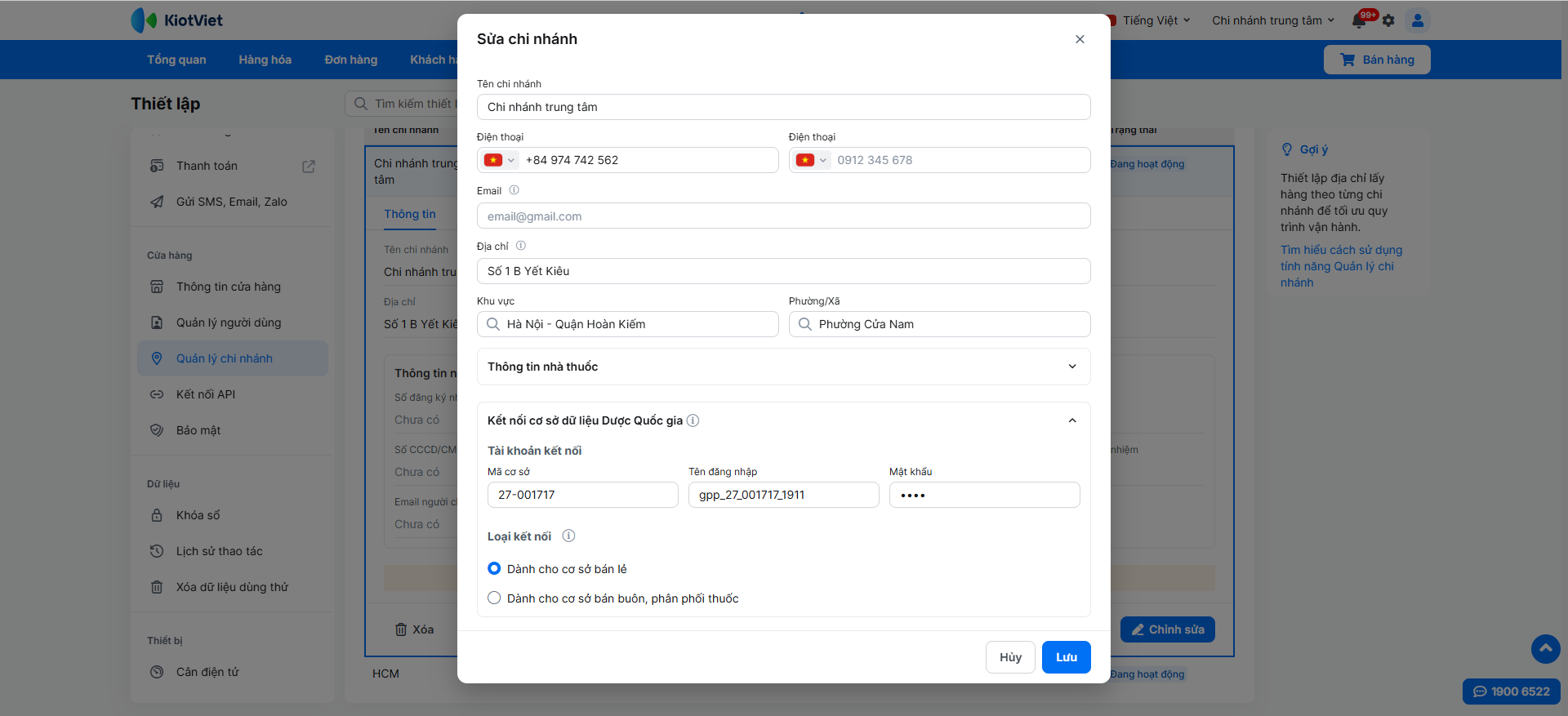Collapse the Kết nối cơ sở dữ liệu section
The image size is (1568, 716).
click(x=1072, y=420)
